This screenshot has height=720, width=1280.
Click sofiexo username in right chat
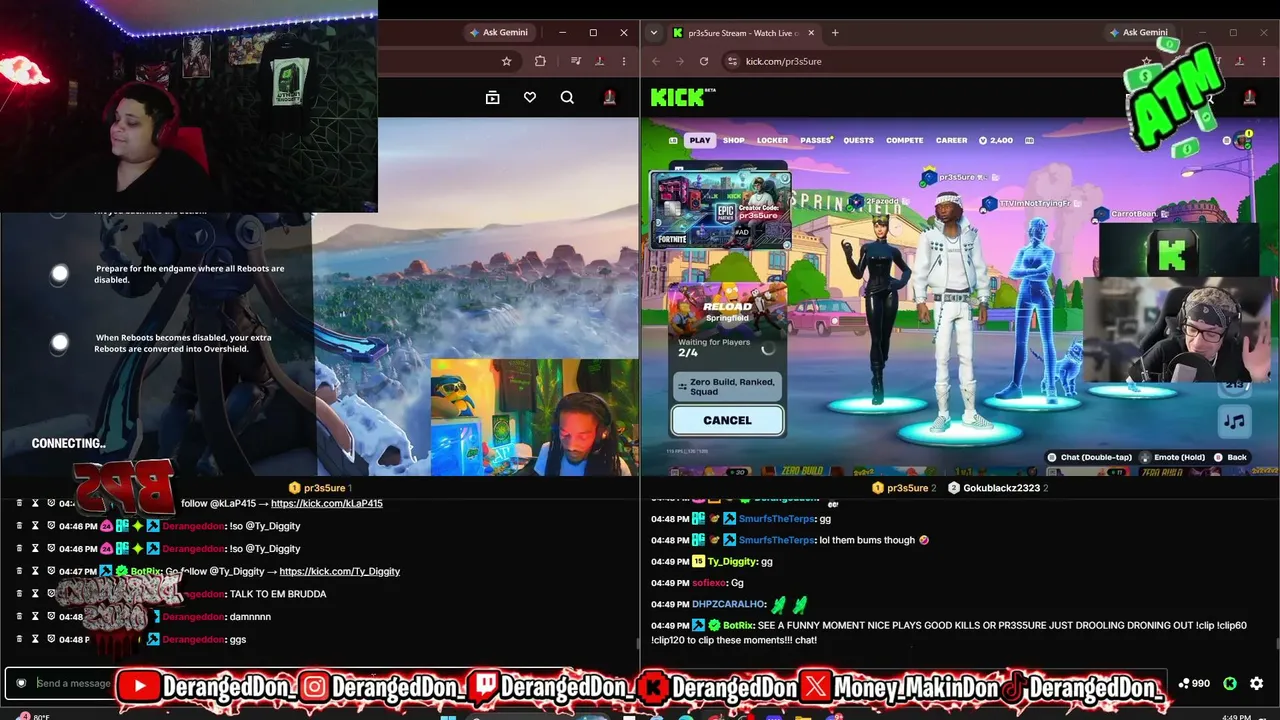708,583
